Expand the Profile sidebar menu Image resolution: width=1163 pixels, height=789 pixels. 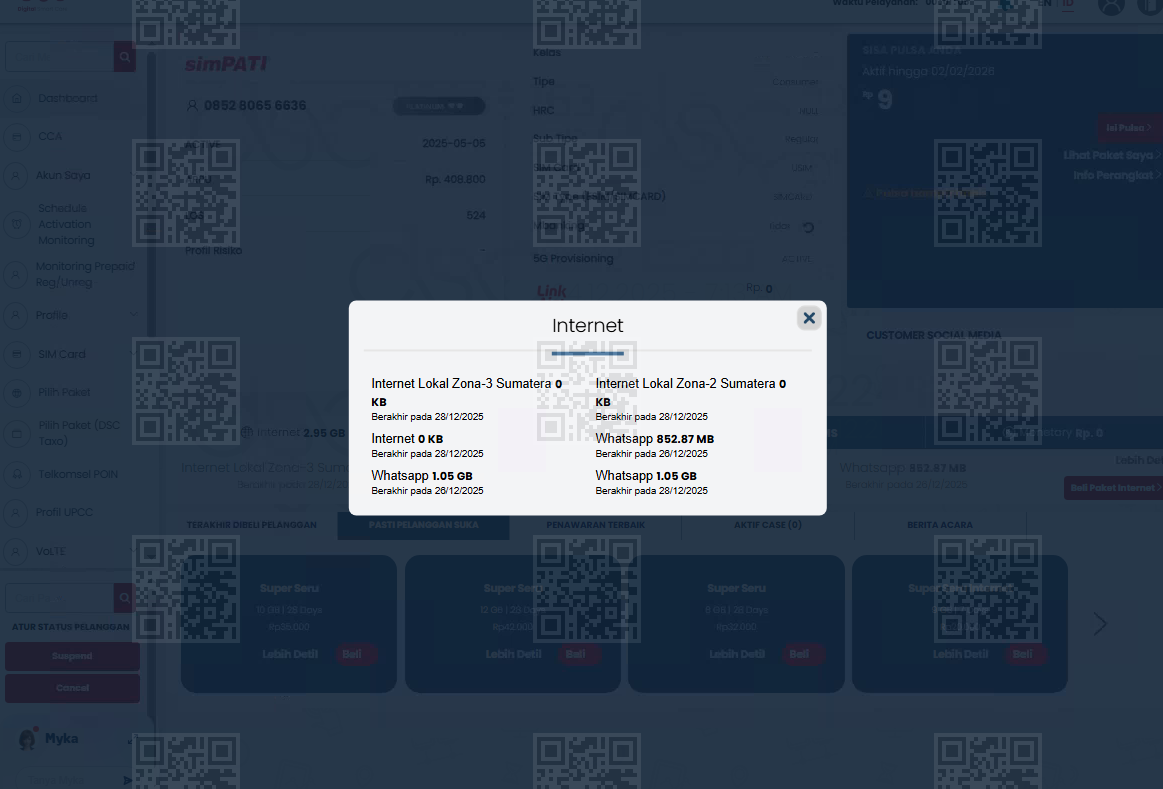(x=52, y=315)
